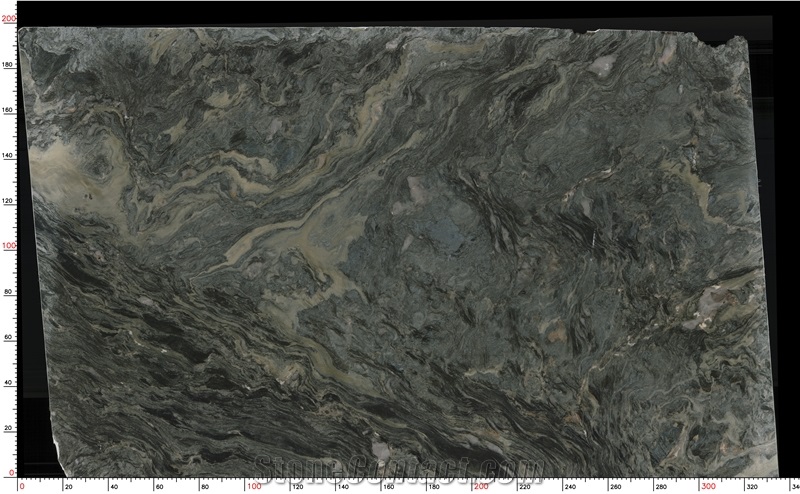Select the 40 label on the vertical ruler

pos(10,383)
